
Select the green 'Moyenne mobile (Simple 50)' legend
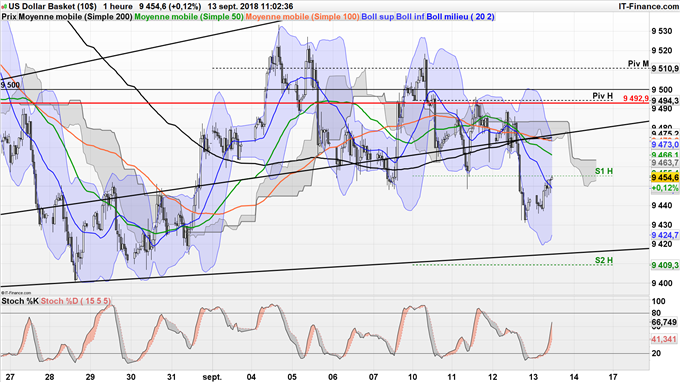click(189, 16)
